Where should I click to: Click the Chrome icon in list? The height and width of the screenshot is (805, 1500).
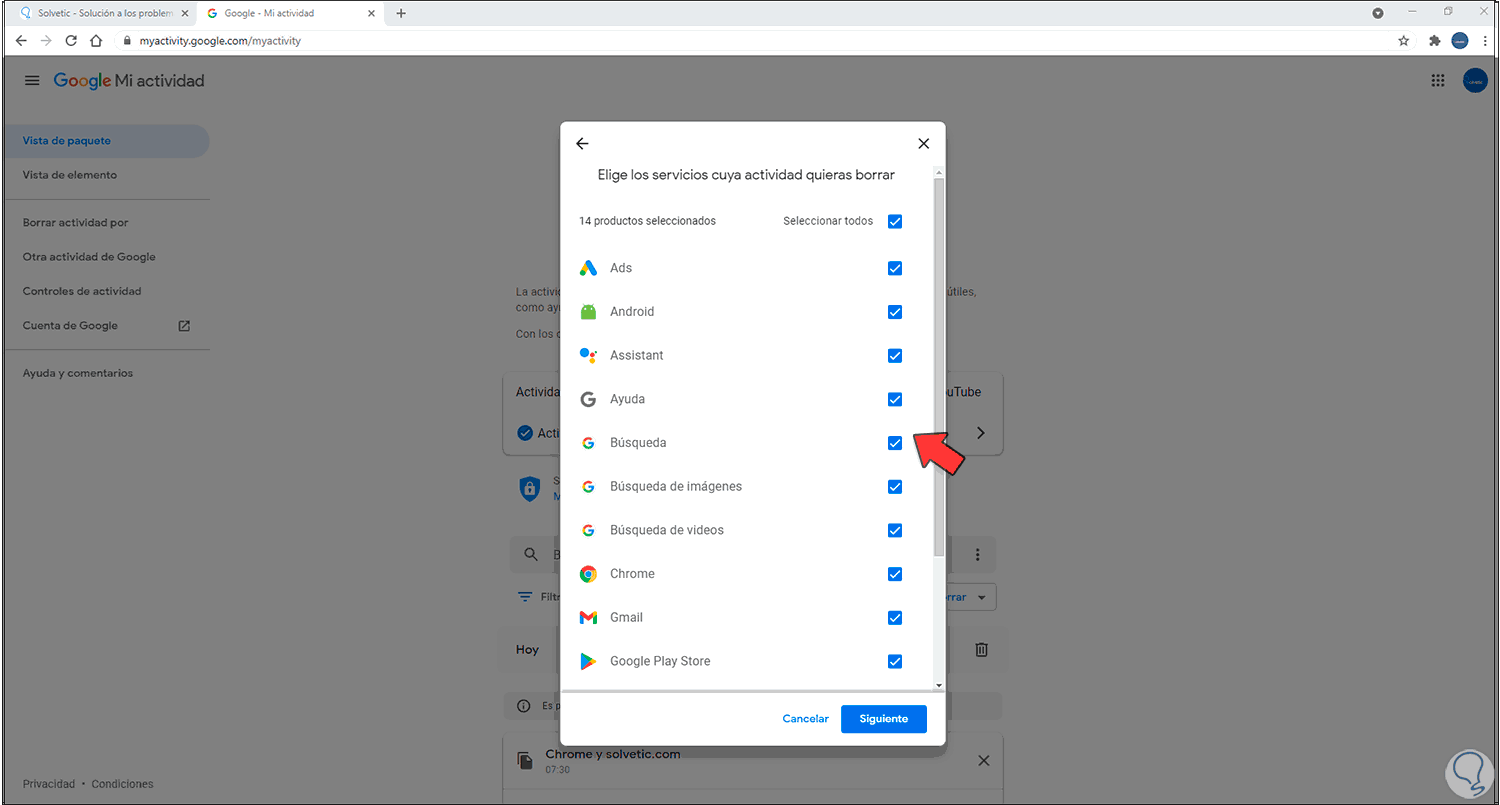(x=589, y=574)
